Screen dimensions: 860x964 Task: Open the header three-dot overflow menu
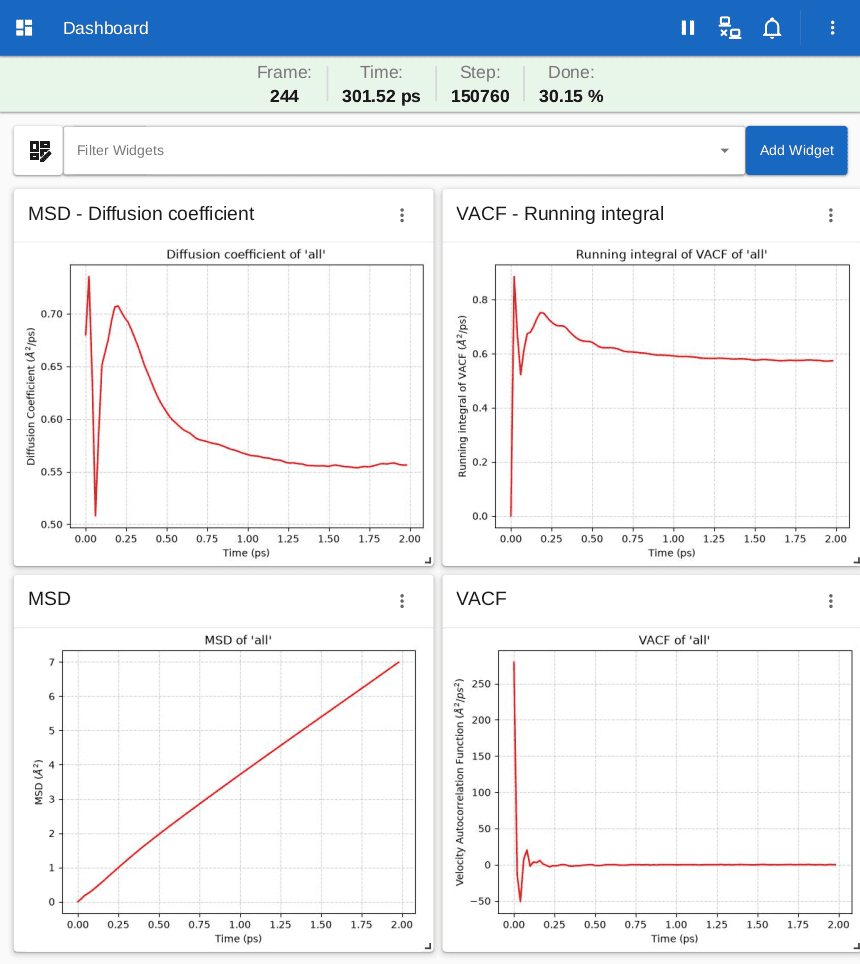point(832,28)
